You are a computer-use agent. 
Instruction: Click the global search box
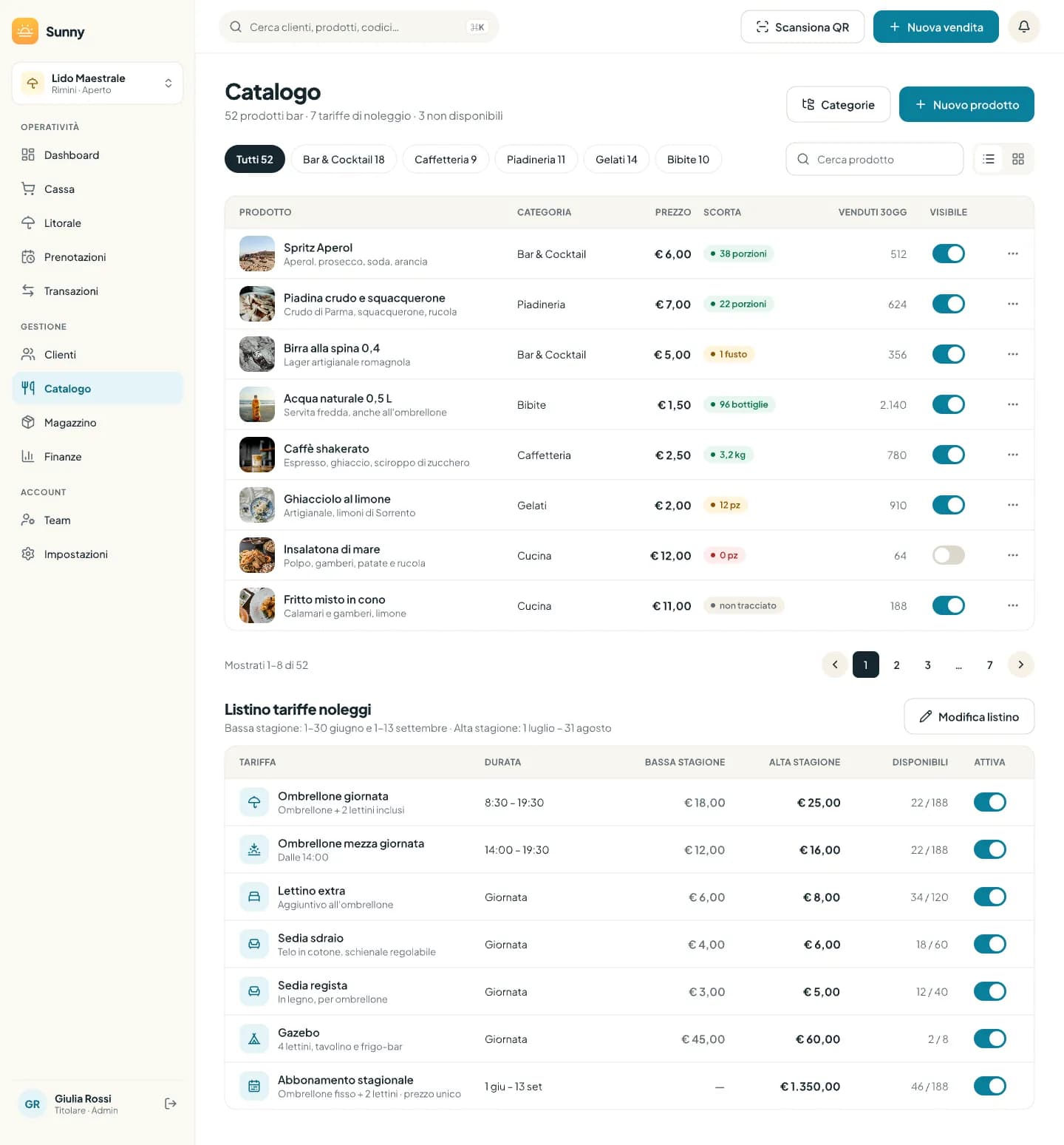point(359,27)
